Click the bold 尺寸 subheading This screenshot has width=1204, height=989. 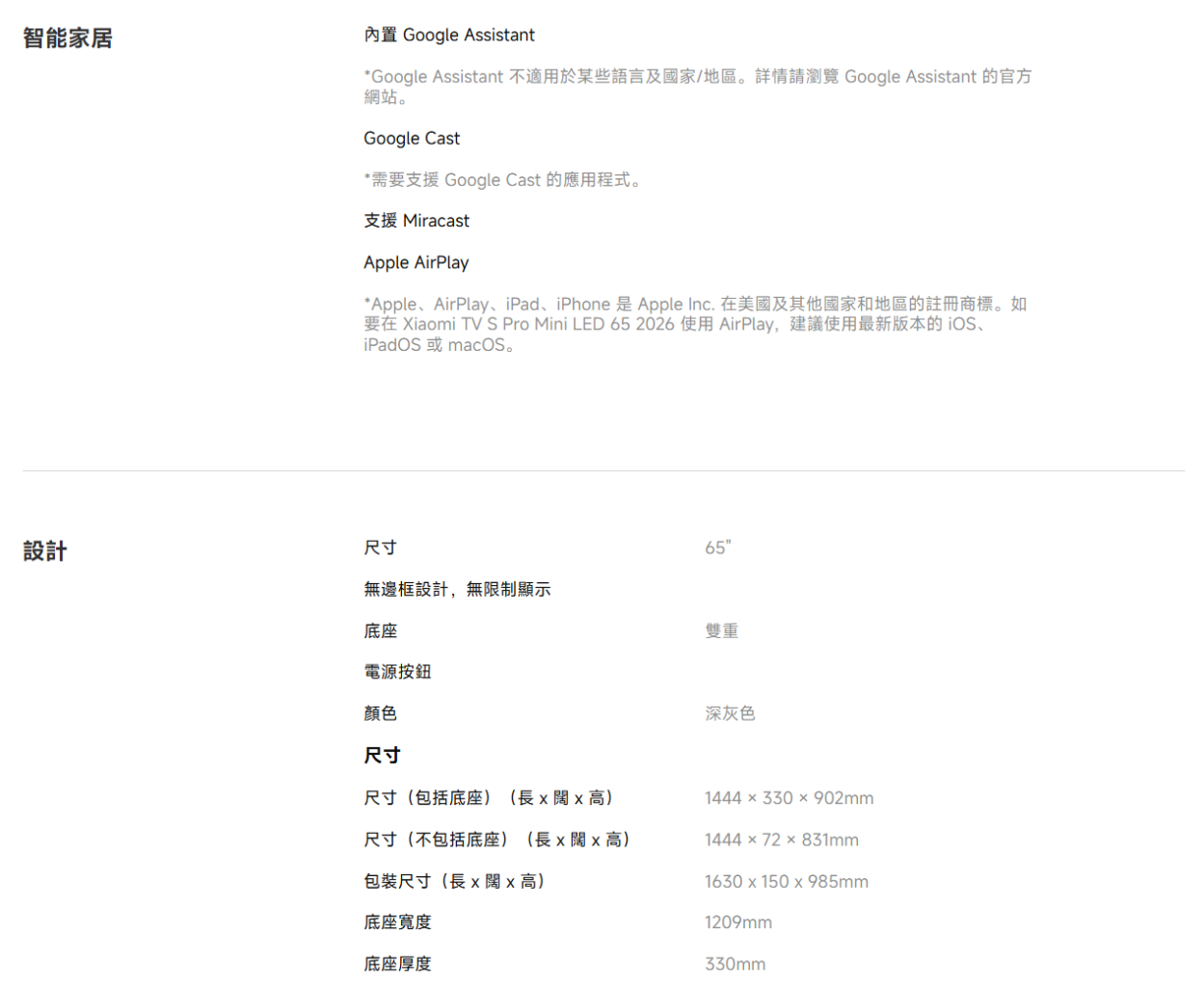point(382,756)
